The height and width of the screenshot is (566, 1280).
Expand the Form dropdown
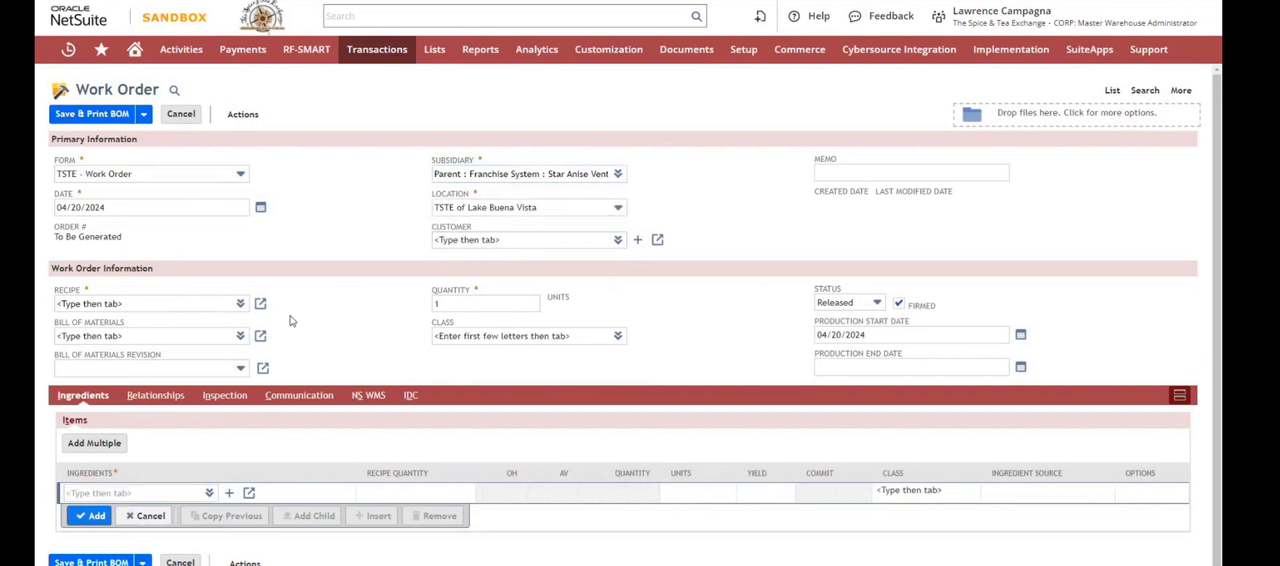[240, 174]
